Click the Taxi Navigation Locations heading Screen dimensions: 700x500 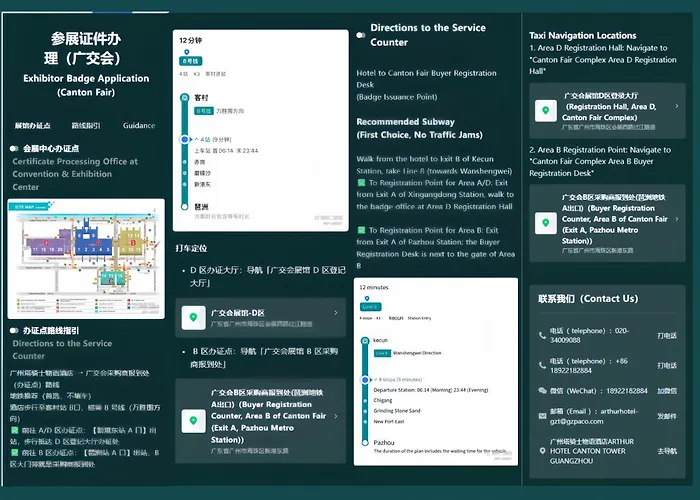pyautogui.click(x=583, y=36)
